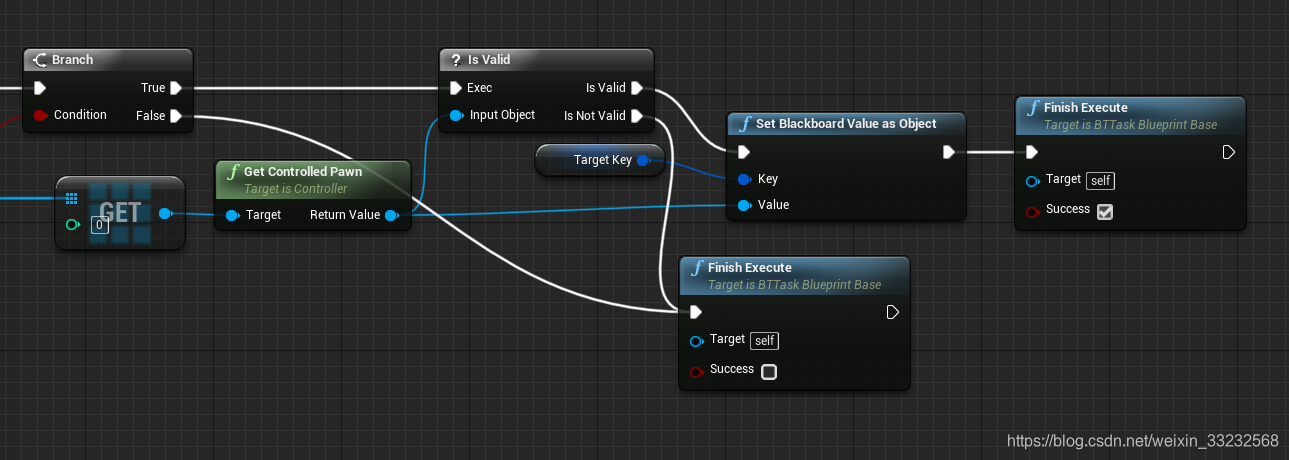Select the upper Finish Execute node header
Image resolution: width=1289 pixels, height=460 pixels.
pos(1131,115)
